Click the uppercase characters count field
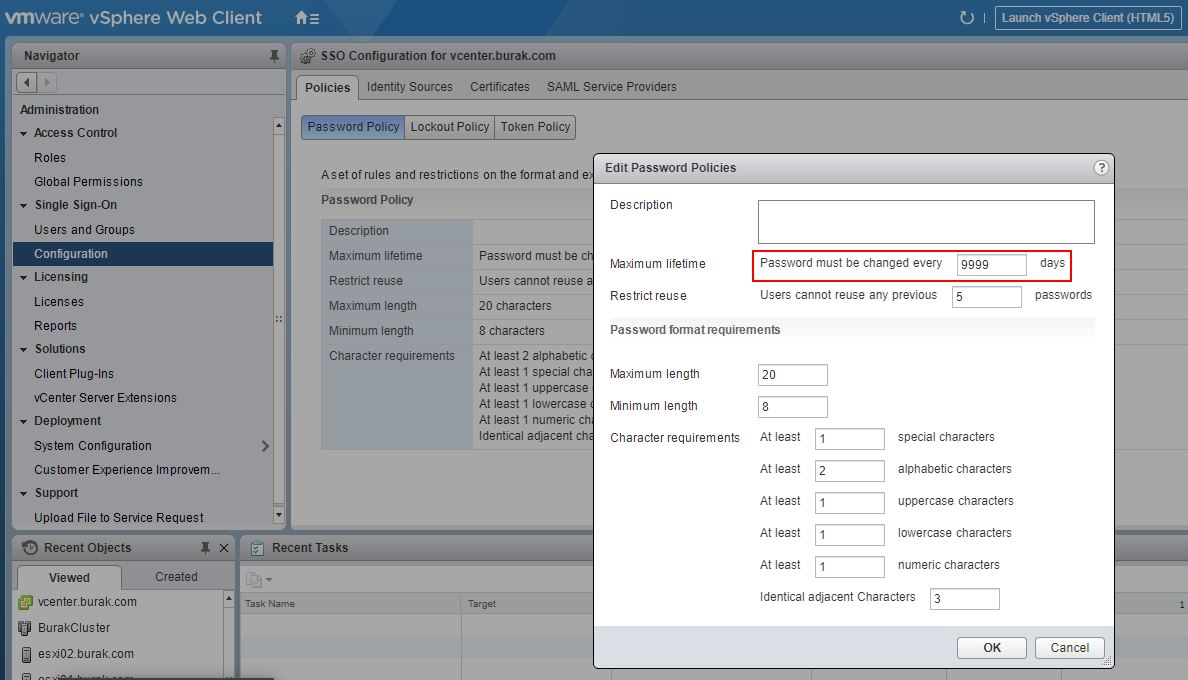The width and height of the screenshot is (1188, 680). 849,502
